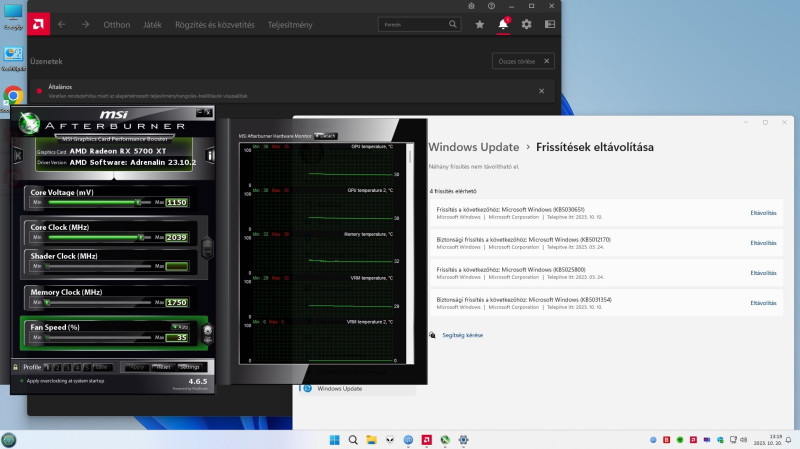The width and height of the screenshot is (800, 449).
Task: Open the Afterburner info i button
Action: (x=210, y=155)
